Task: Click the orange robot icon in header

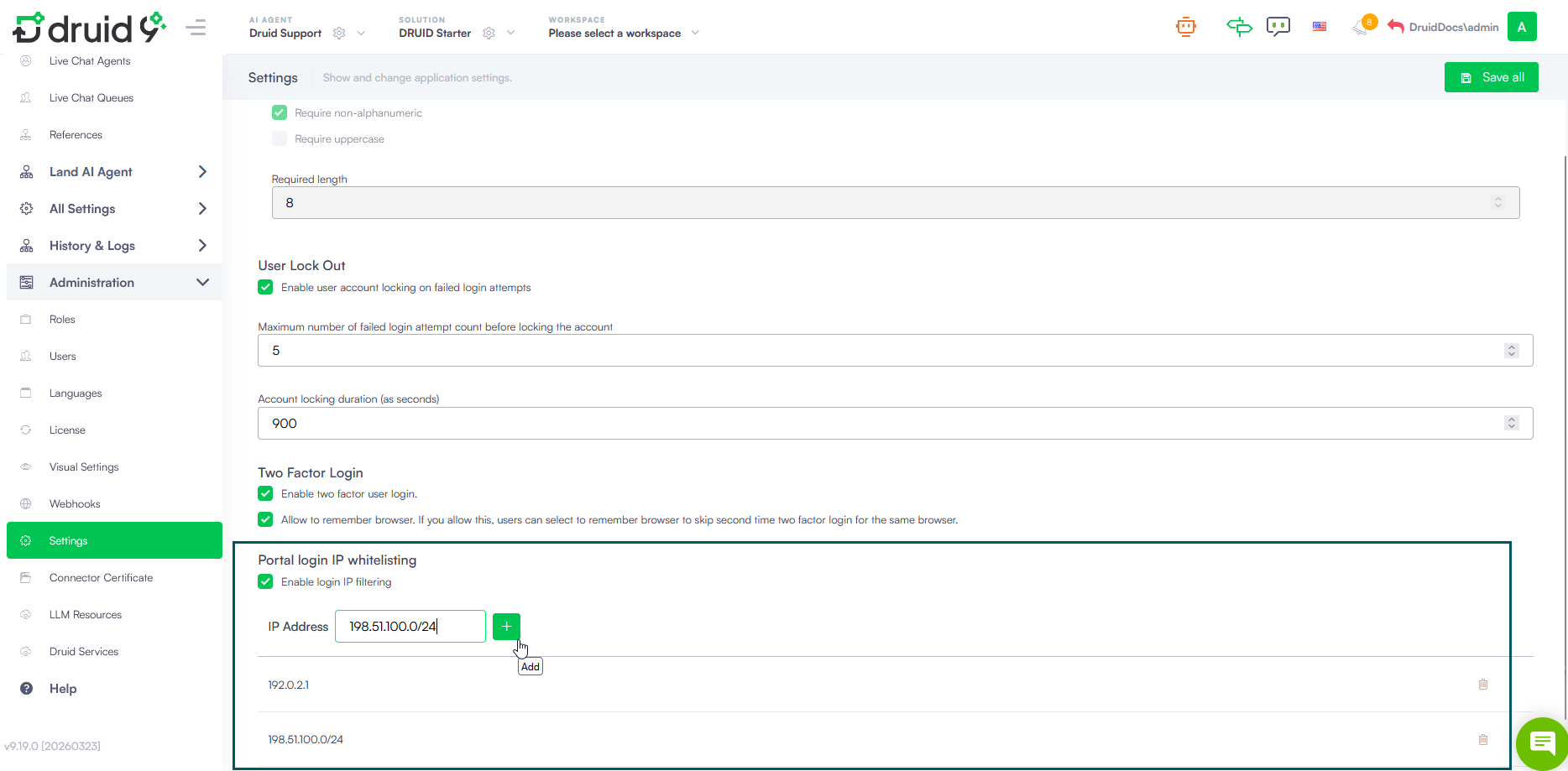Action: (x=1185, y=27)
